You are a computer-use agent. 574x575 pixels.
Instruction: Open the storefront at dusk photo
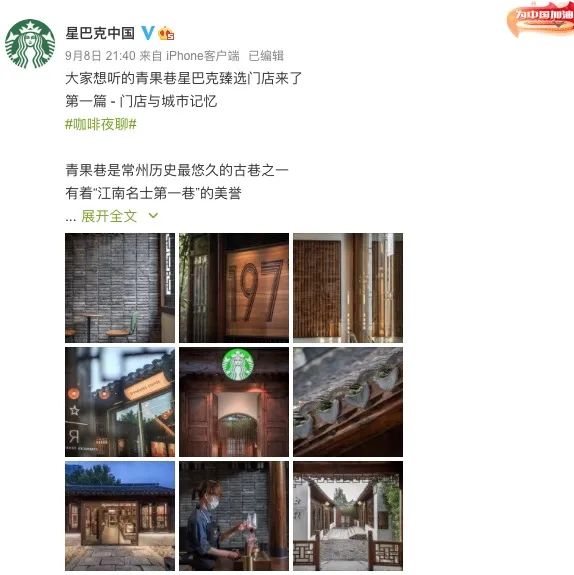(120, 516)
